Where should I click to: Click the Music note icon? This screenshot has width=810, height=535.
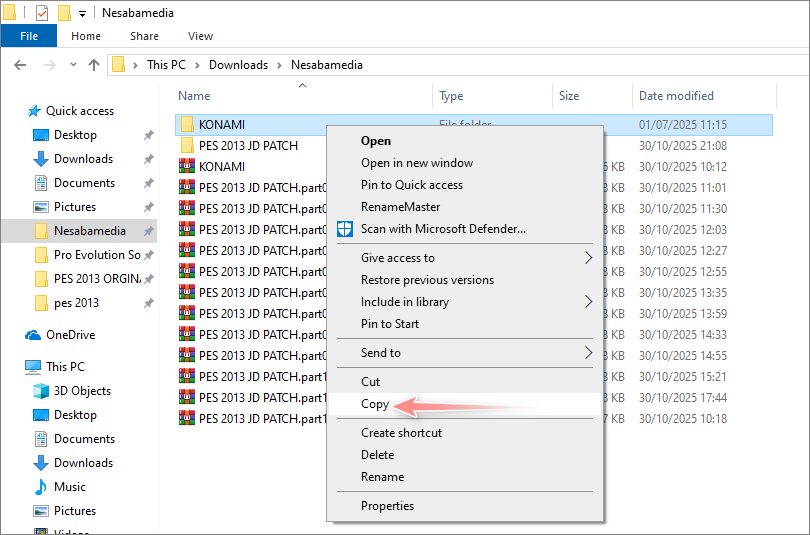[x=41, y=486]
